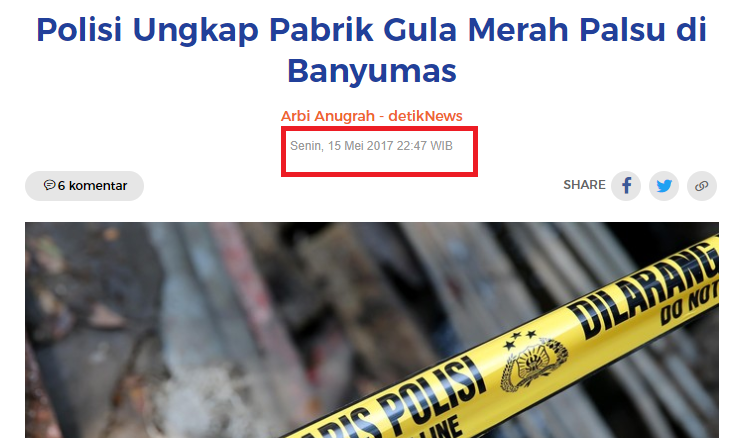The height and width of the screenshot is (438, 743).
Task: Open the police line article photo
Action: 372,330
